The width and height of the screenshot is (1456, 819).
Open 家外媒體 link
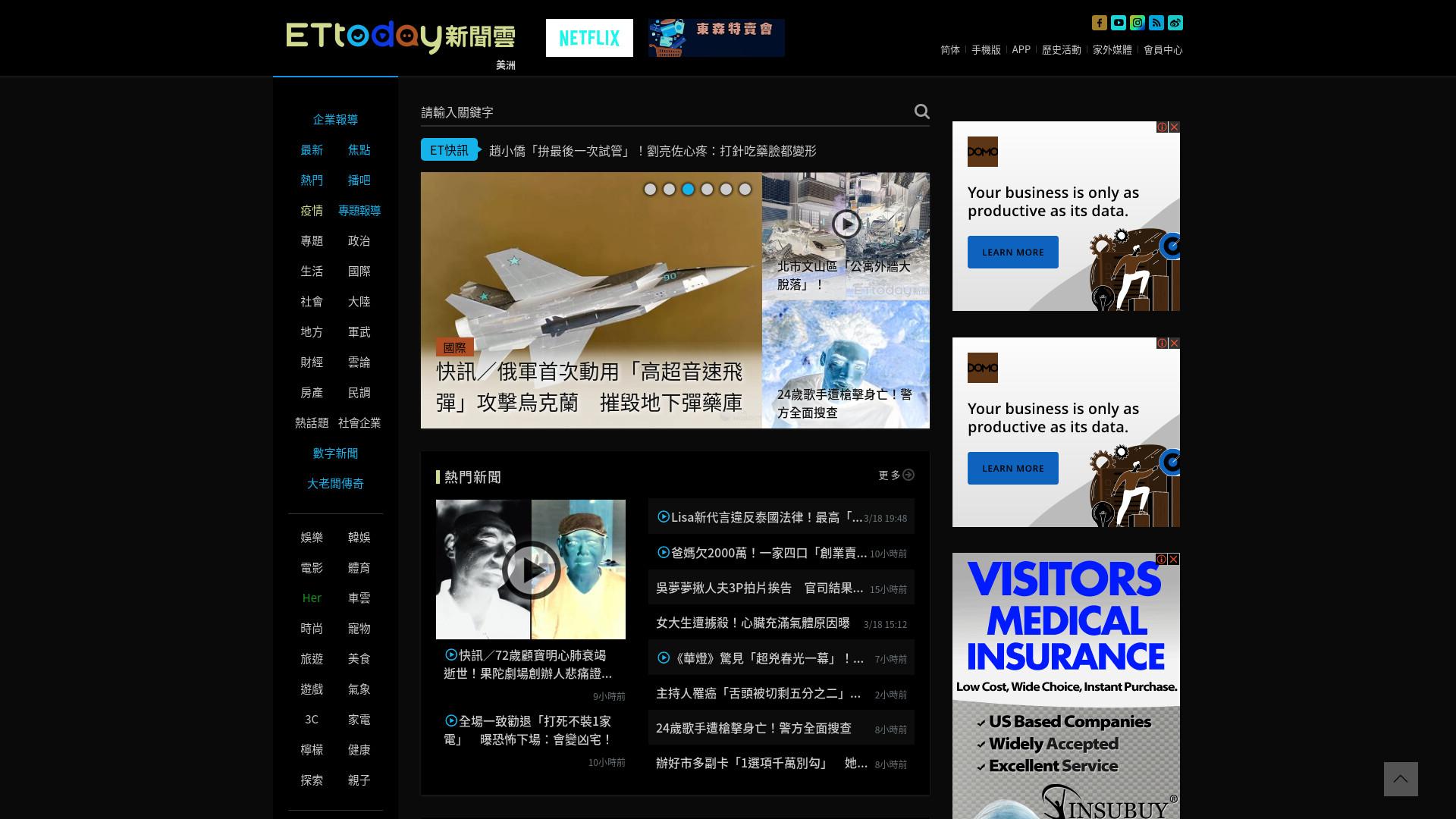1112,49
